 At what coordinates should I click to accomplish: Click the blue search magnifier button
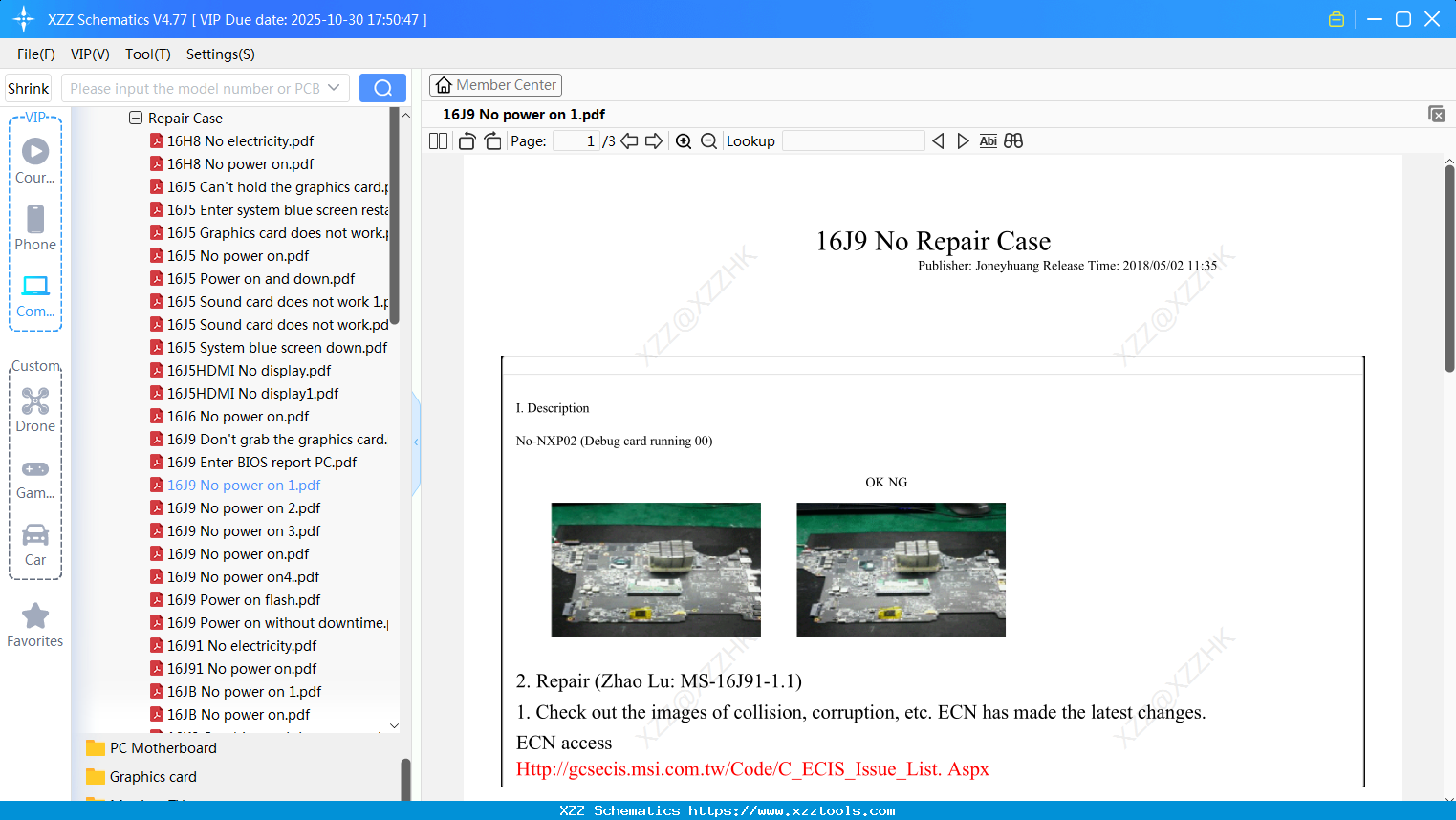tap(382, 88)
